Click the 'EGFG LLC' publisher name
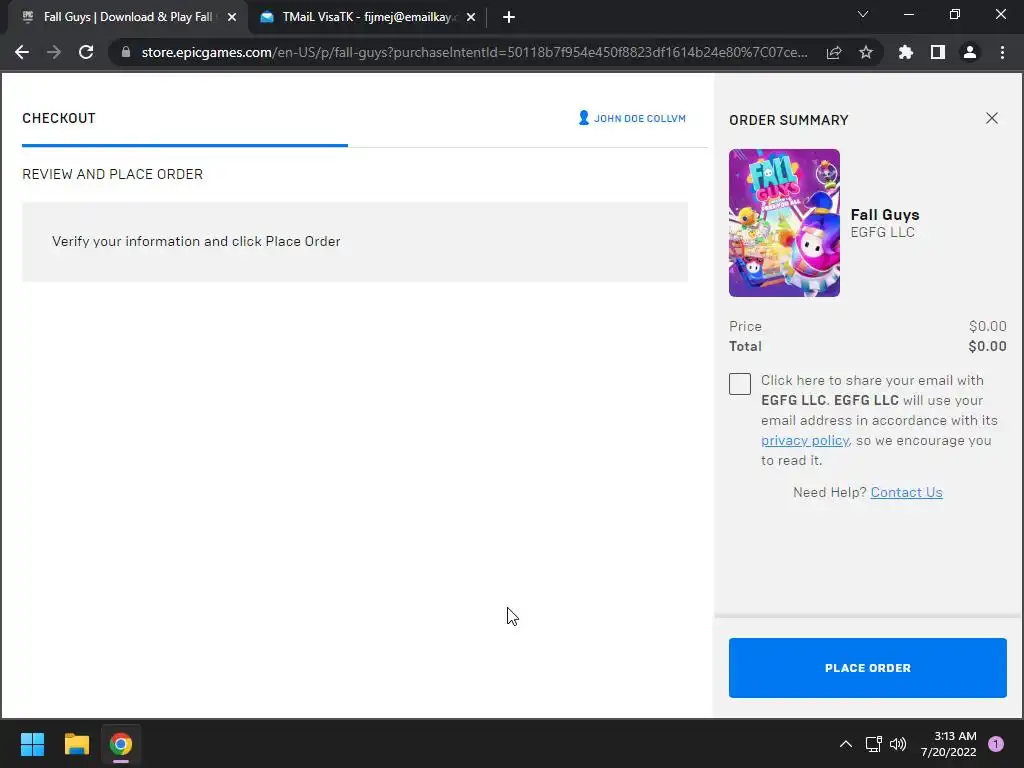The image size is (1024, 768). [882, 232]
